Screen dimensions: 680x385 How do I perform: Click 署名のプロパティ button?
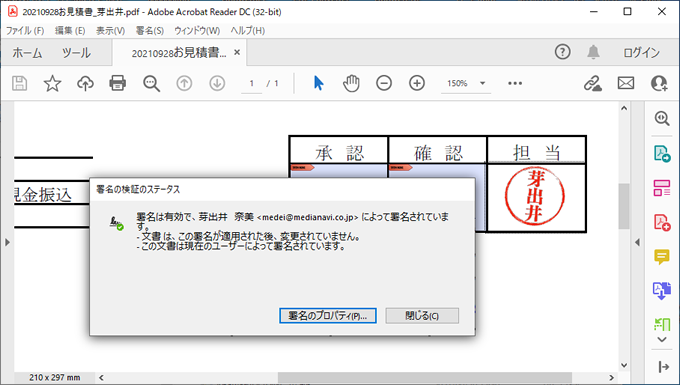pyautogui.click(x=327, y=316)
